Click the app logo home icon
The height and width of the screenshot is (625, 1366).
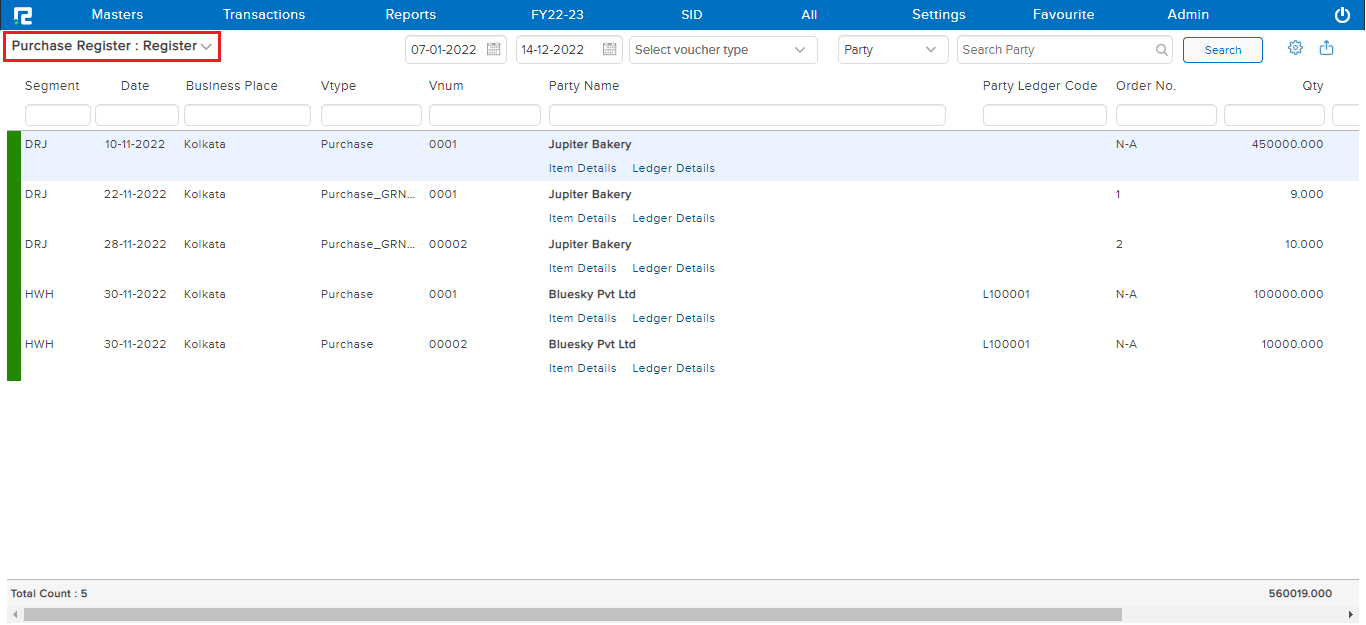pos(22,15)
